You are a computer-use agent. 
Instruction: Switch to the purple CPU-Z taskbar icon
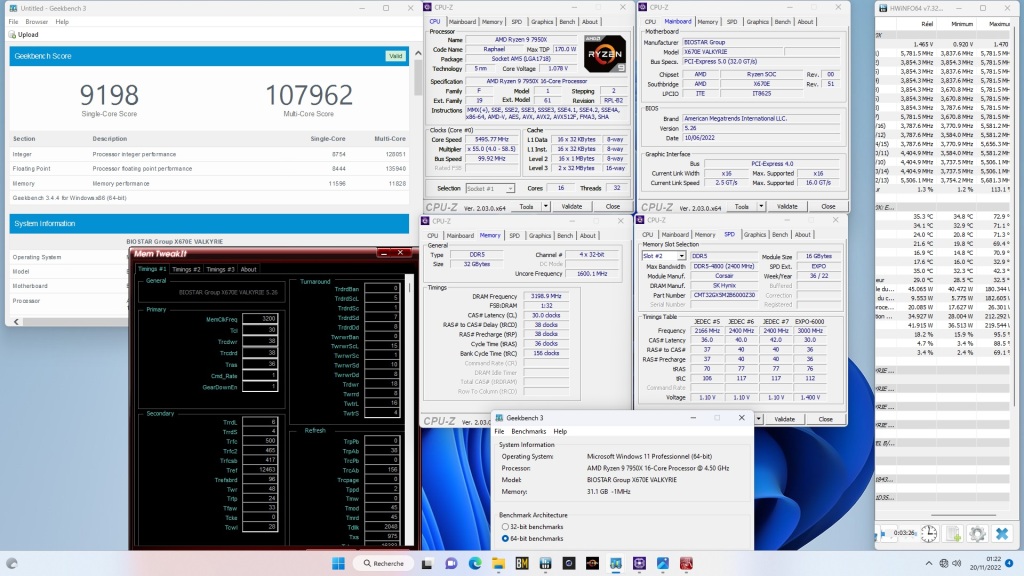pyautogui.click(x=639, y=563)
